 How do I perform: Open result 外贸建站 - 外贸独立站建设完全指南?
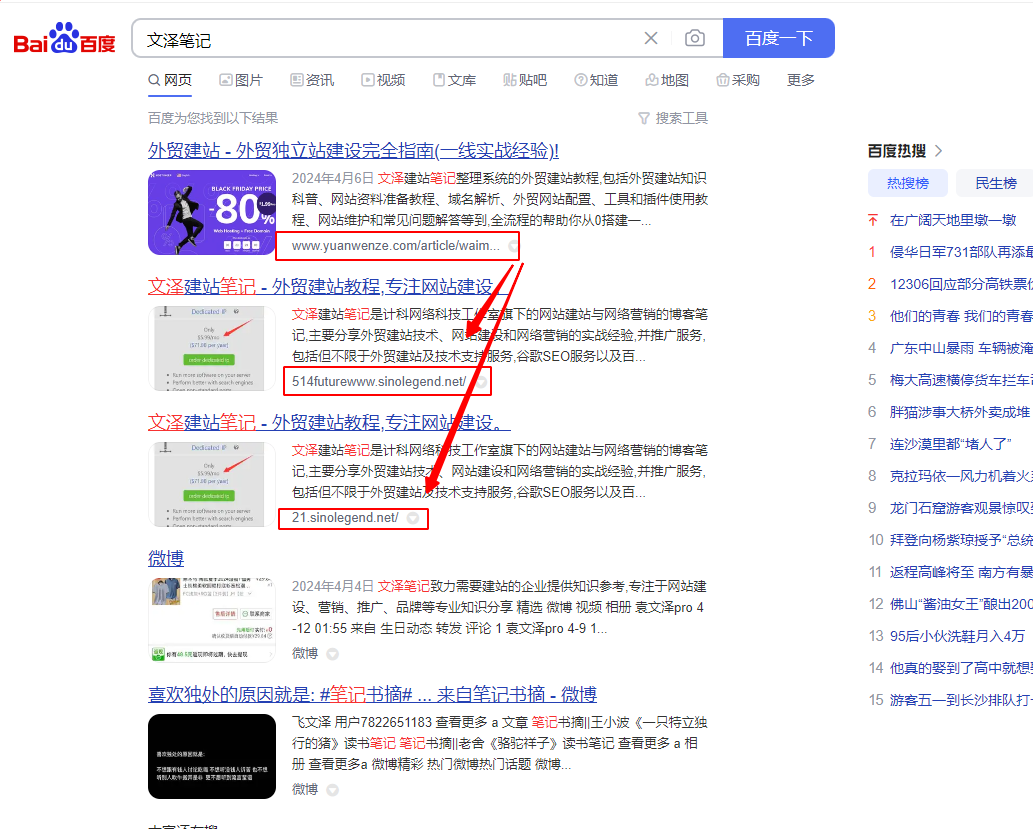(x=353, y=150)
